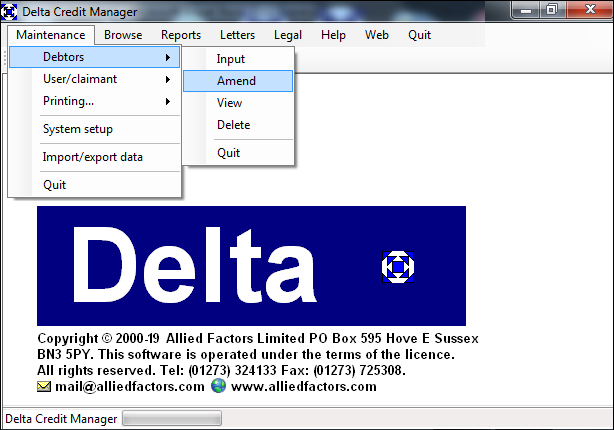Click the Tel: (01273) 324133 text line
Viewport: 614px width, 430px height.
pos(221,370)
